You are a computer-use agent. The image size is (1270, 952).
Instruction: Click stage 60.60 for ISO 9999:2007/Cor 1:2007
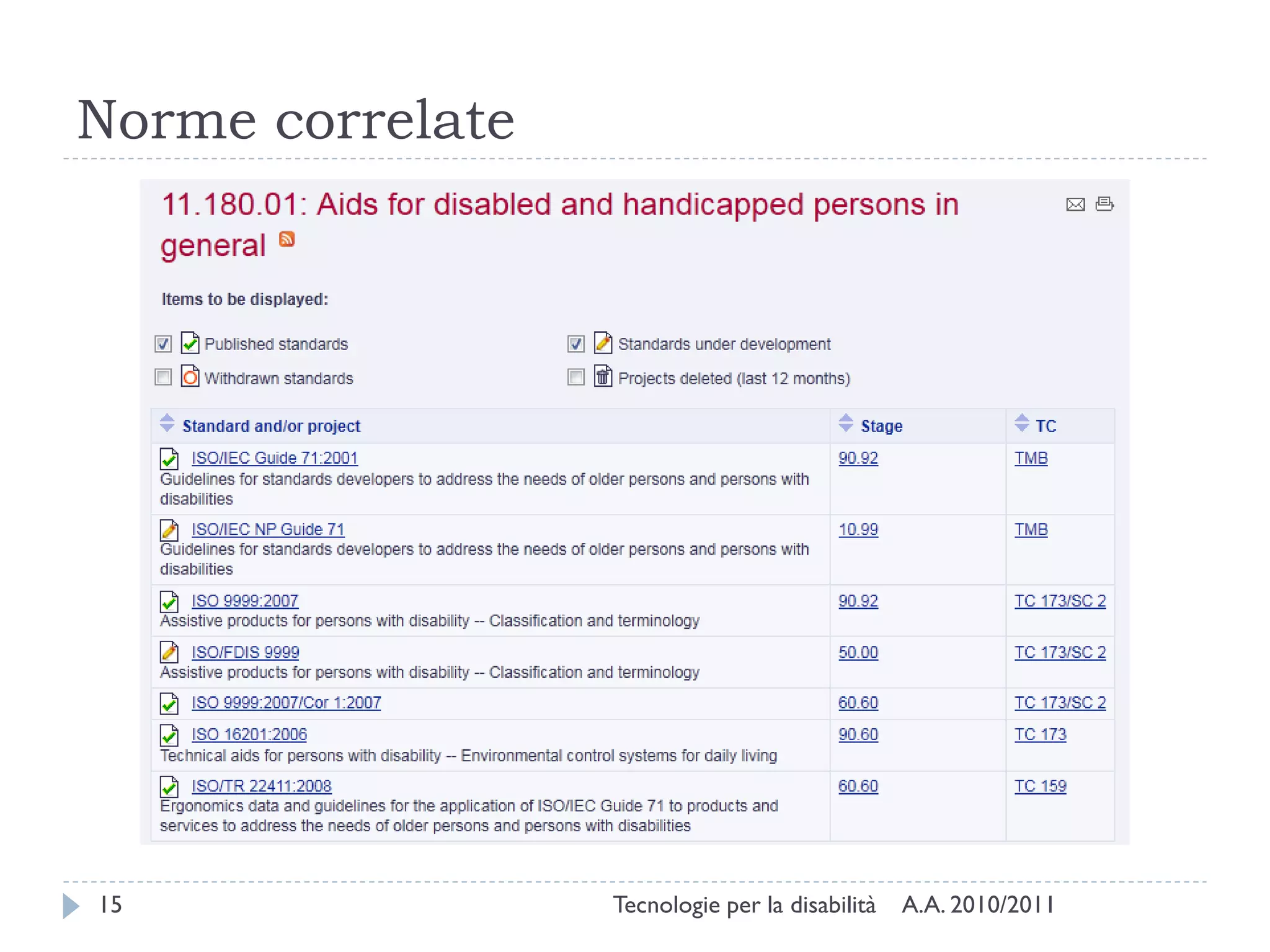point(858,703)
